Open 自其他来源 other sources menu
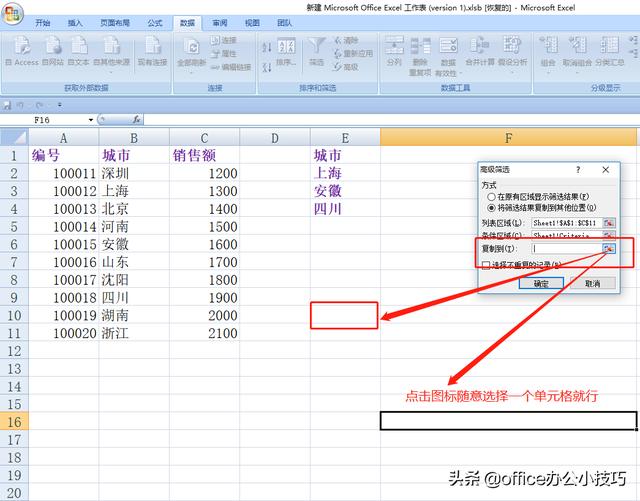This screenshot has height=501, width=640. coord(111,53)
